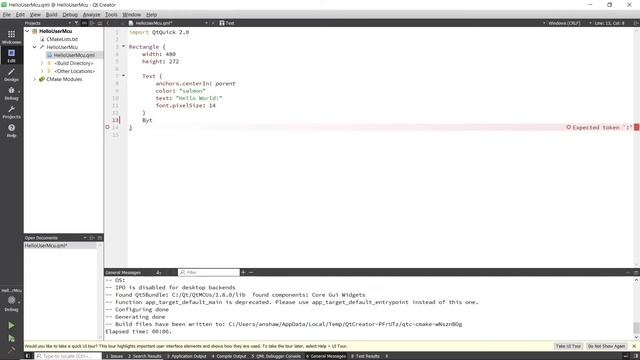
Task: Switch to Edit mode
Action: click(x=11, y=56)
